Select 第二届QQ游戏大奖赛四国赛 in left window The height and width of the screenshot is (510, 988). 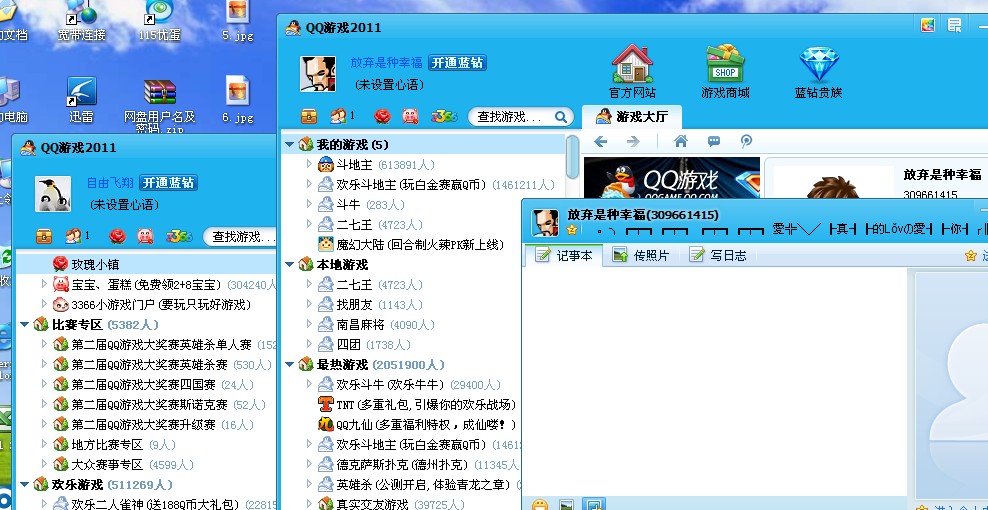[x=153, y=385]
